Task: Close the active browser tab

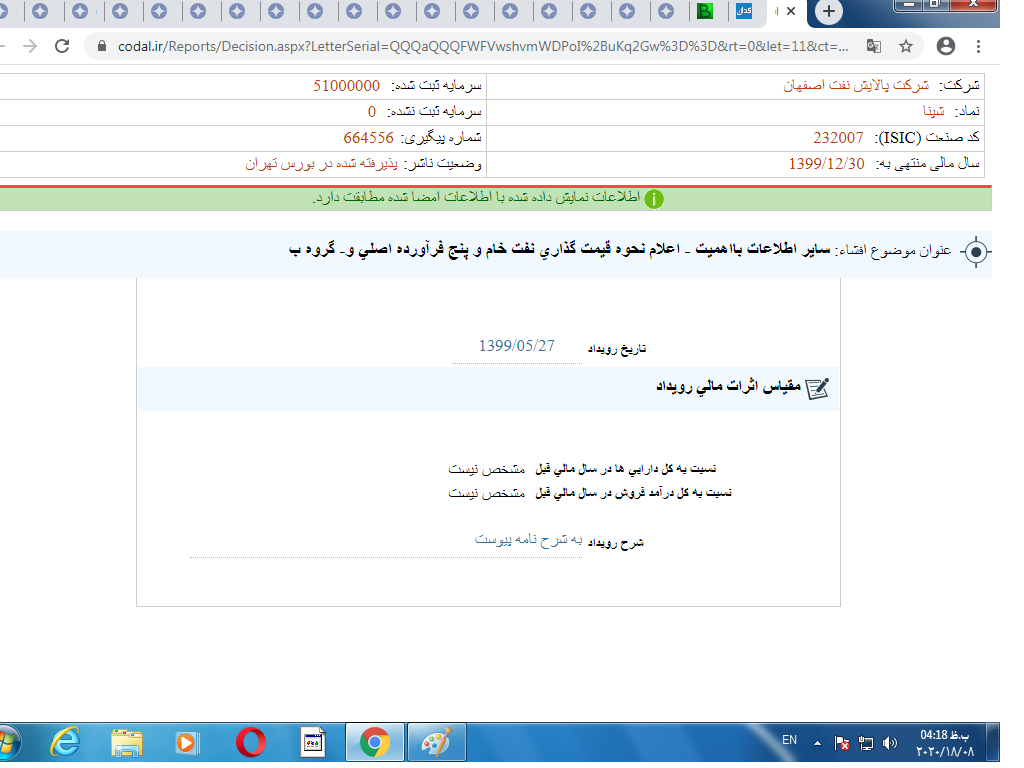Action: point(791,11)
